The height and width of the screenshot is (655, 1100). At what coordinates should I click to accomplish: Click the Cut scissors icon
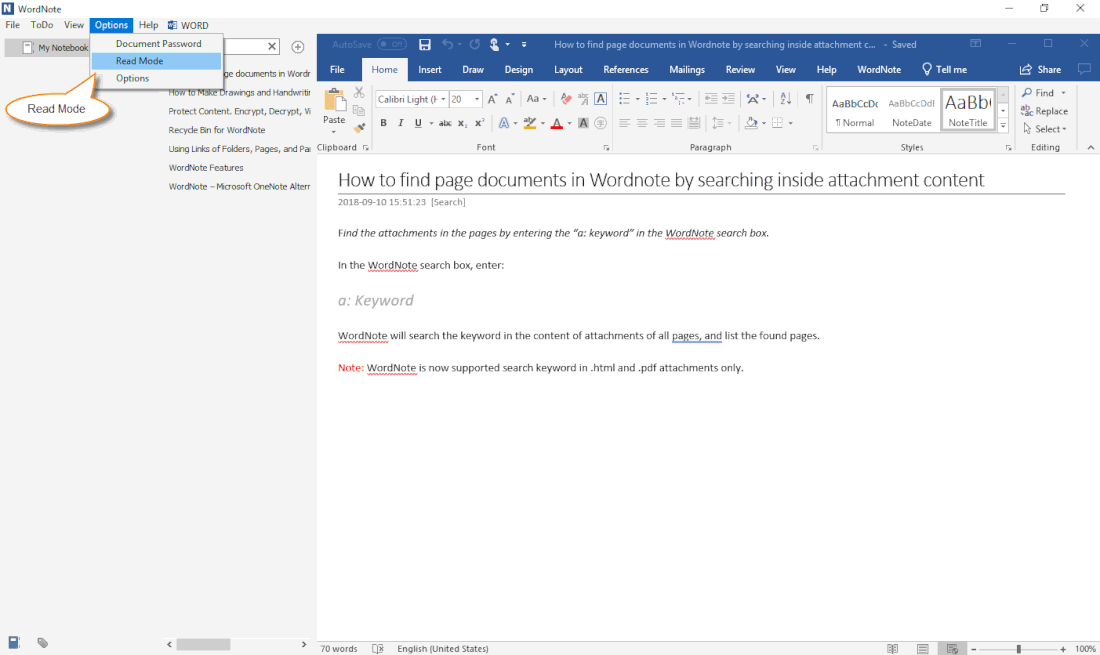pos(359,93)
